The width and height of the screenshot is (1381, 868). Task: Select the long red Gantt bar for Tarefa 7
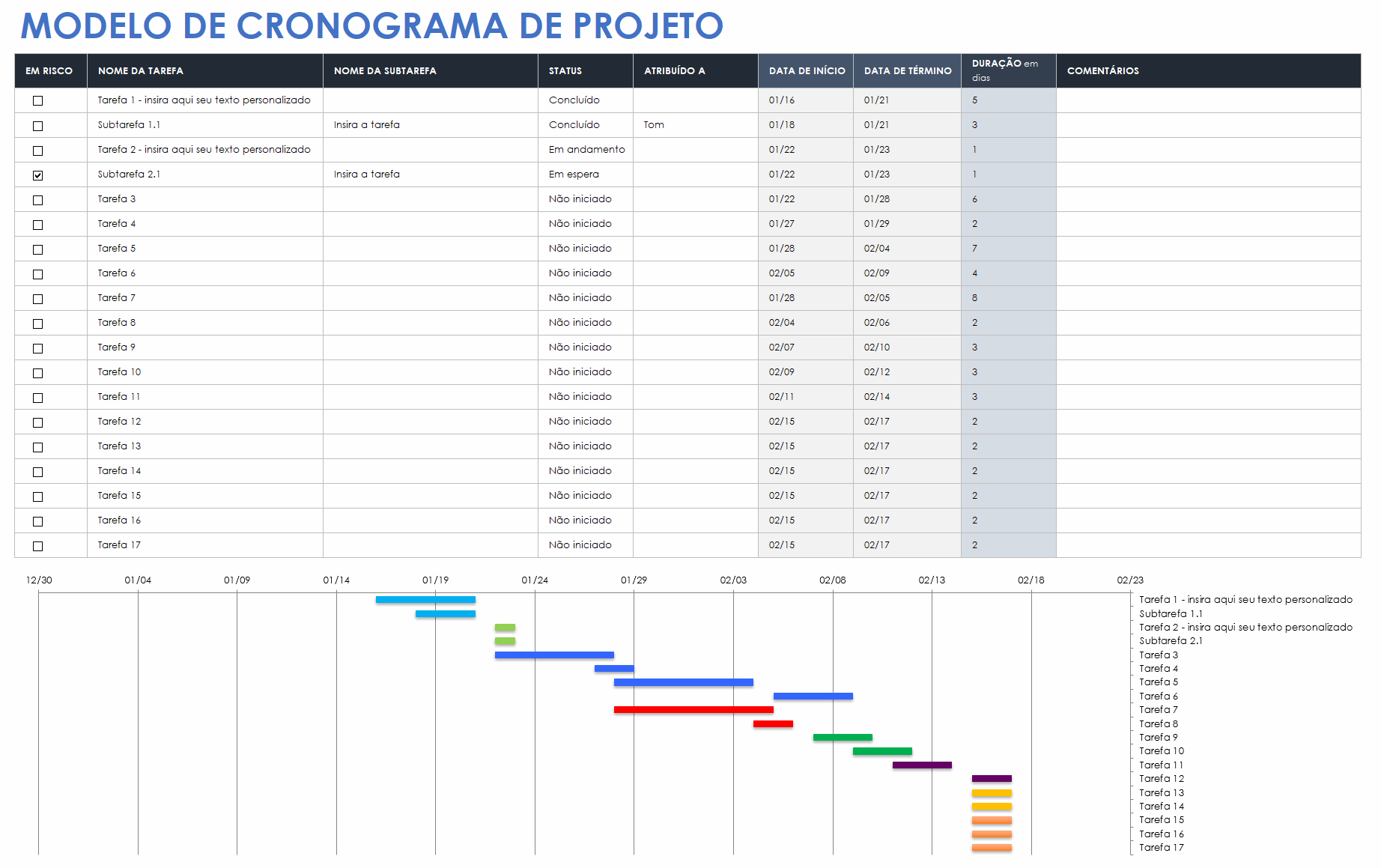[x=693, y=710]
